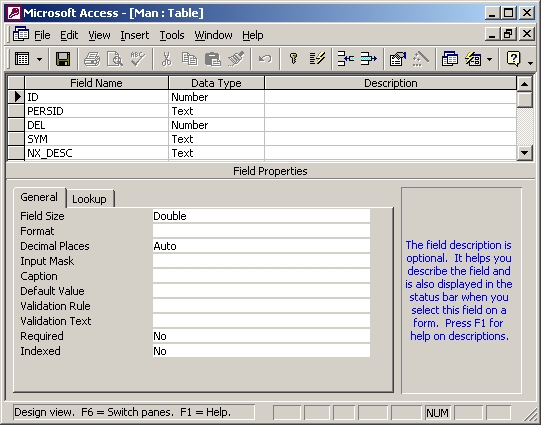Select the Format Painter brush icon
Image resolution: width=541 pixels, height=425 pixels.
click(236, 59)
